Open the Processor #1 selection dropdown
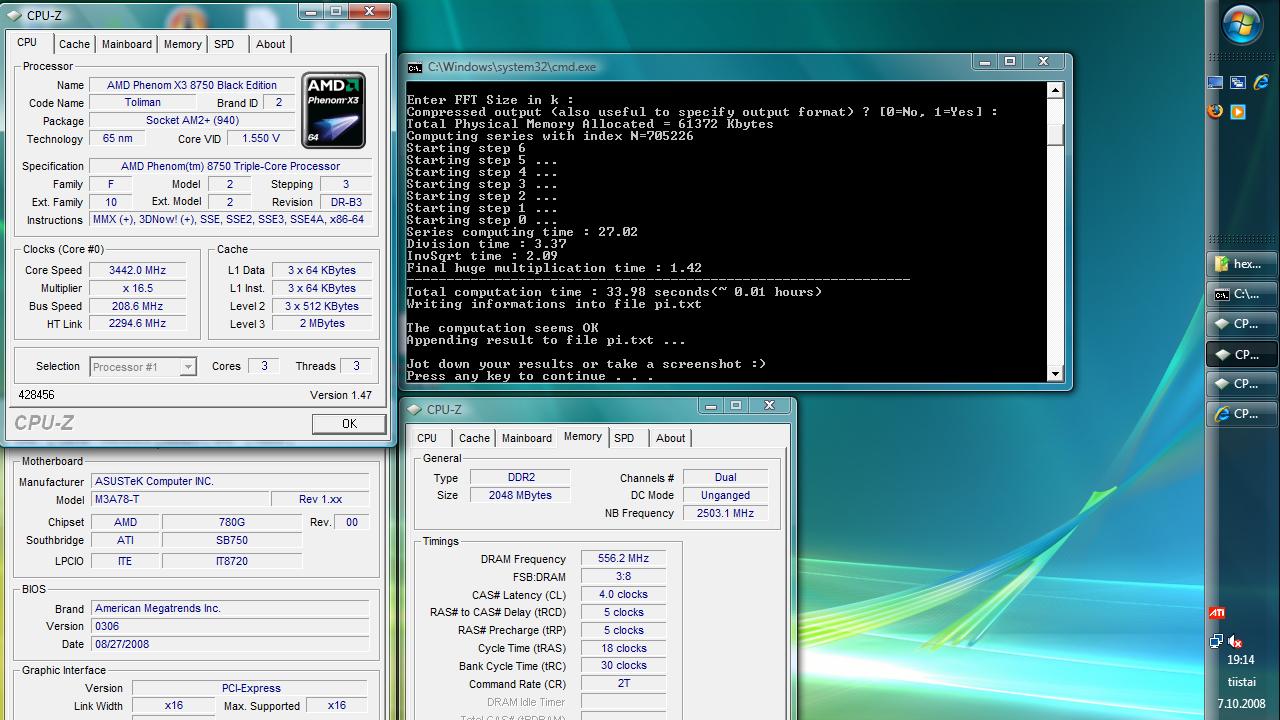 coord(143,367)
